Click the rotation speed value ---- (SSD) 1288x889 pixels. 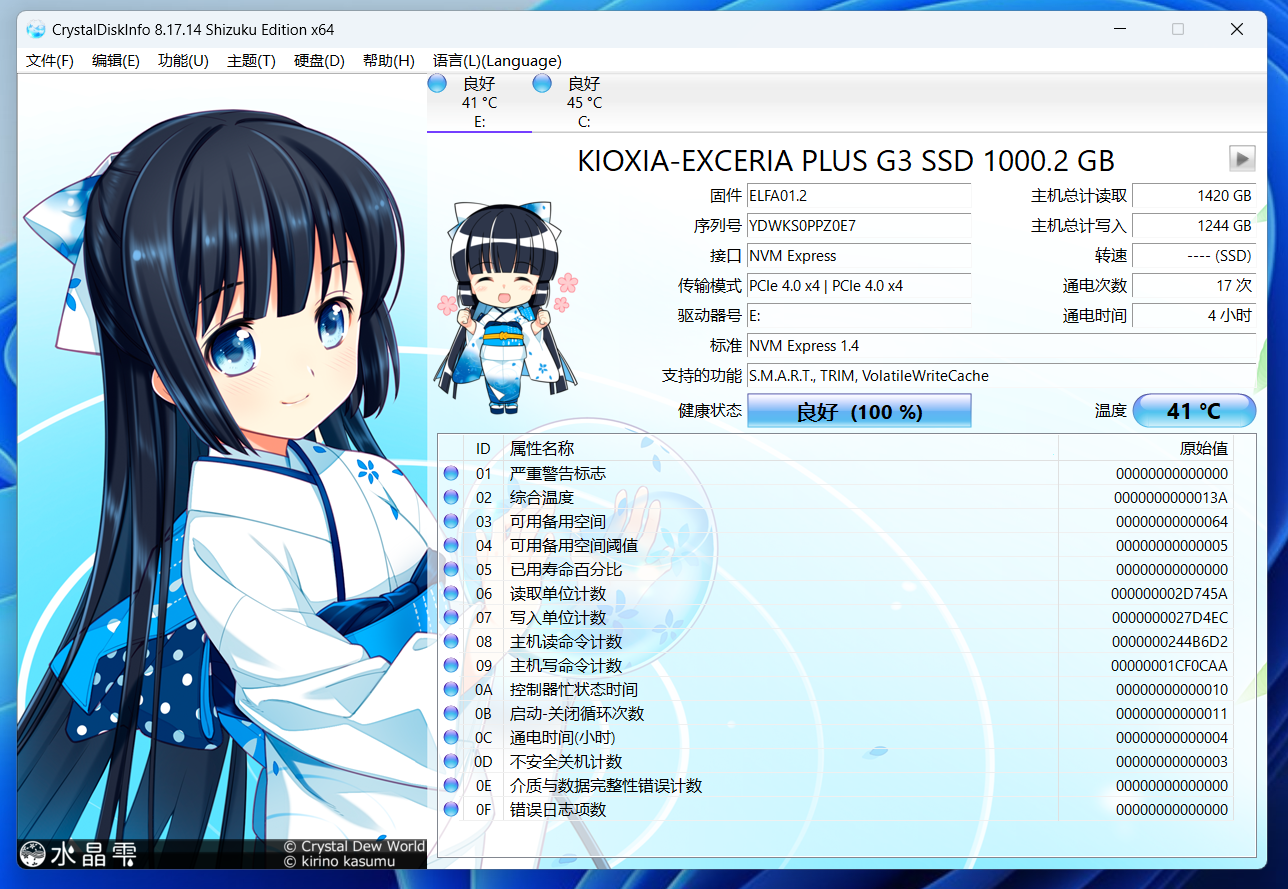point(1194,256)
